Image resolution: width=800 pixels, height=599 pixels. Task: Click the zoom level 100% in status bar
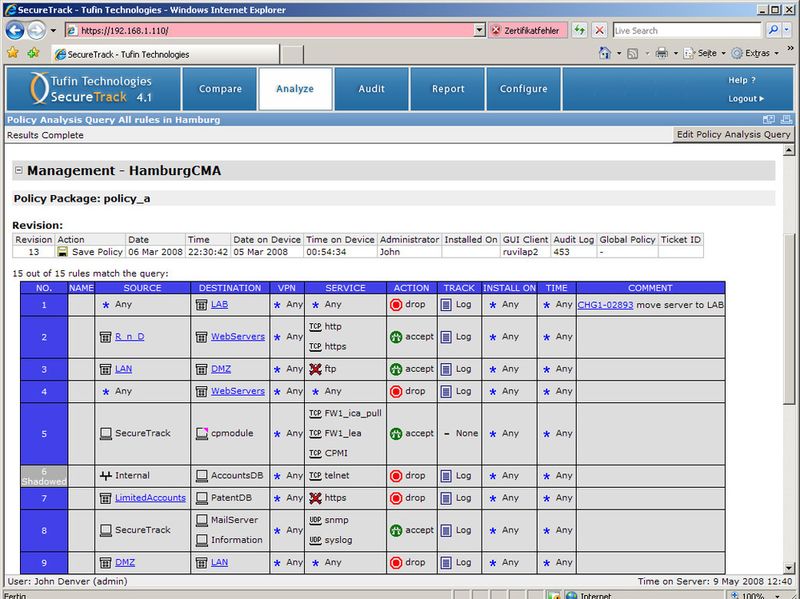tap(754, 595)
